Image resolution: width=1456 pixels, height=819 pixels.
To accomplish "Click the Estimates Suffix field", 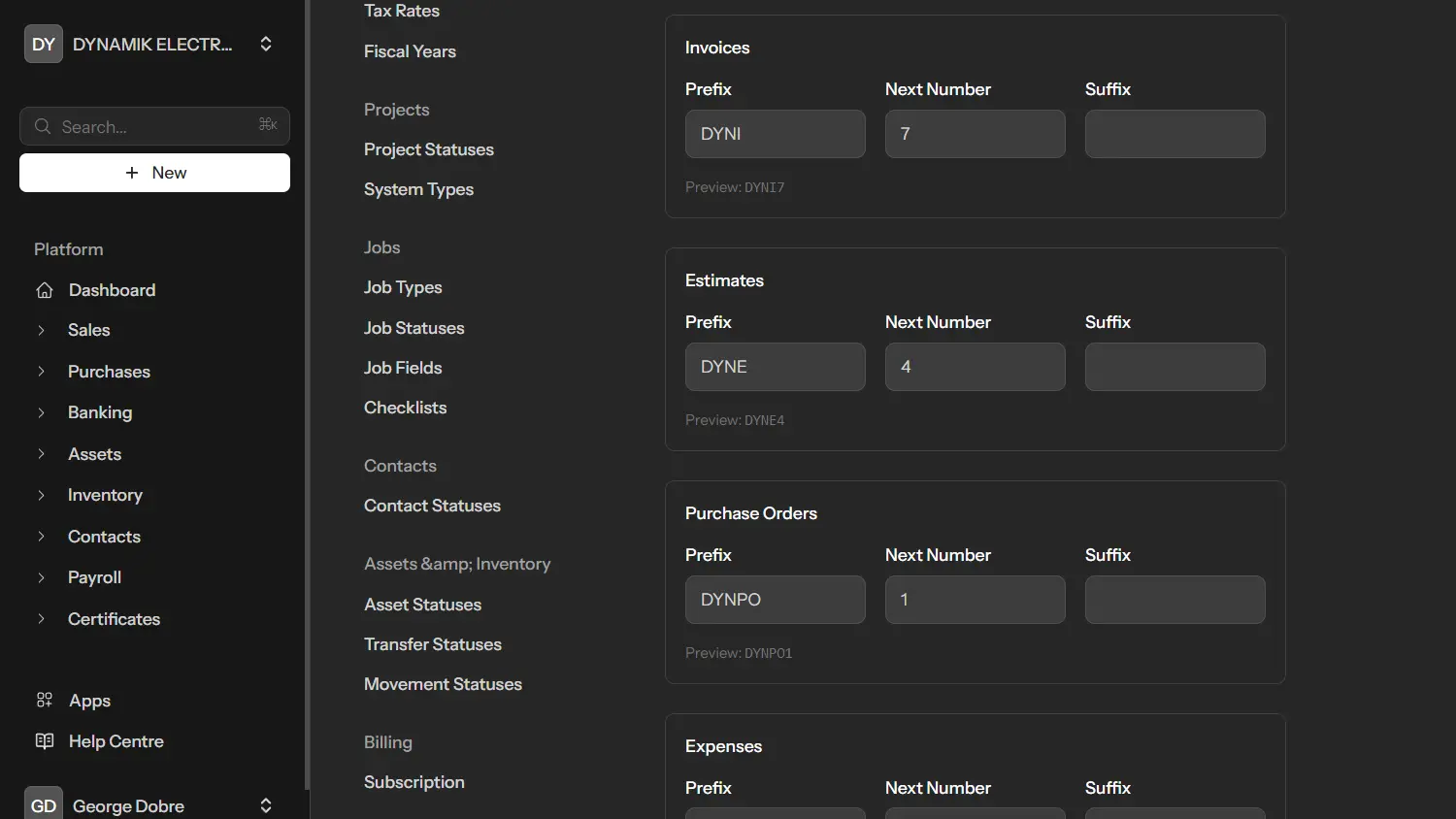I will [x=1175, y=367].
